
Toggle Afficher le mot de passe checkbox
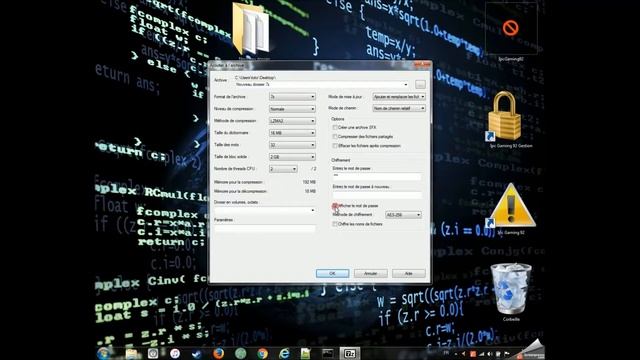tap(335, 206)
